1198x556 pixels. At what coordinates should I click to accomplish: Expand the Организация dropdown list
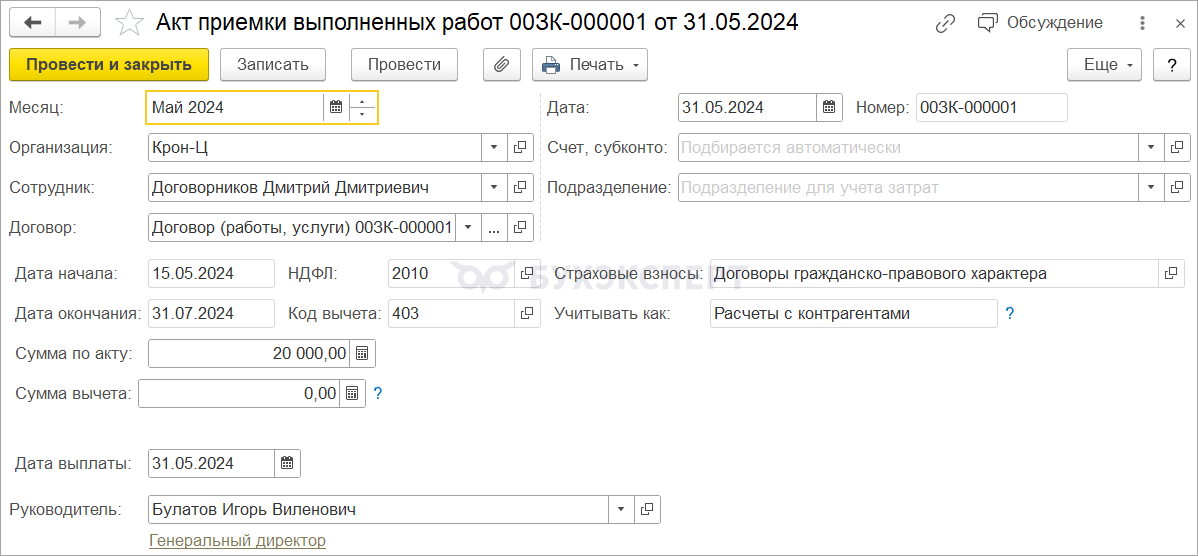(494, 147)
